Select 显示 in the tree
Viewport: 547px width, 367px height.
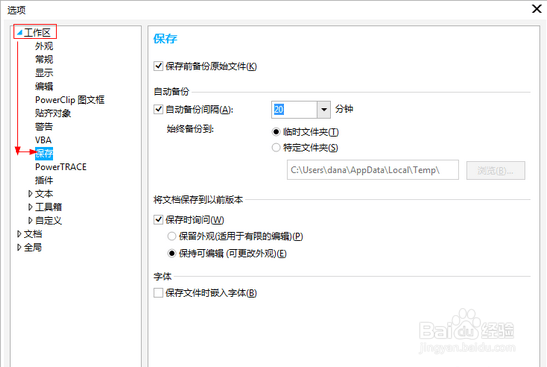(x=44, y=73)
